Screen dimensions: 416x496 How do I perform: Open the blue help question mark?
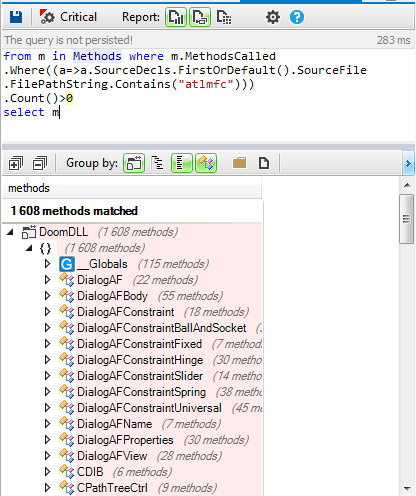[x=297, y=17]
